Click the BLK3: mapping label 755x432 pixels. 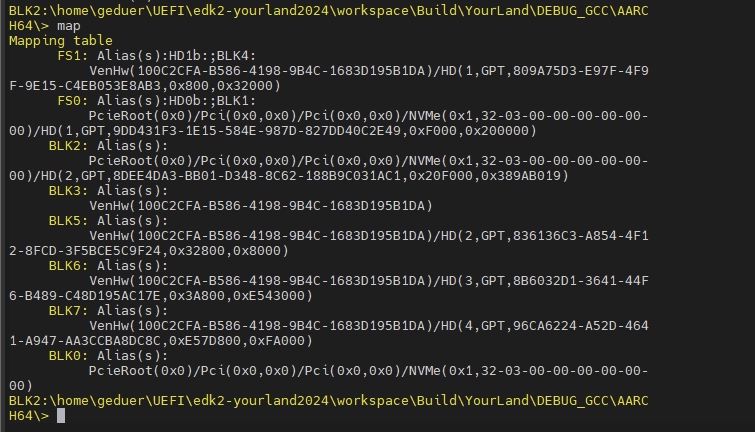point(68,191)
